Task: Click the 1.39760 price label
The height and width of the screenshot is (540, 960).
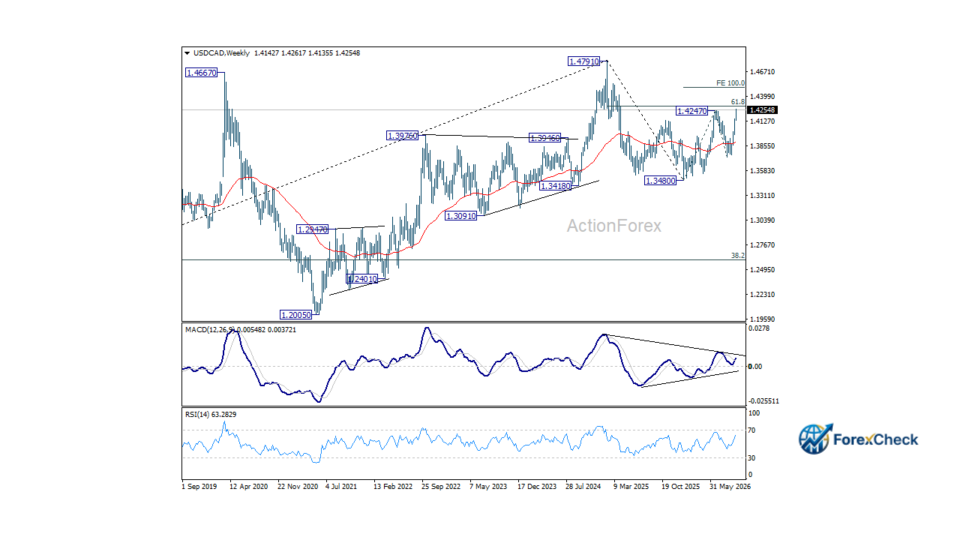Action: pyautogui.click(x=402, y=135)
